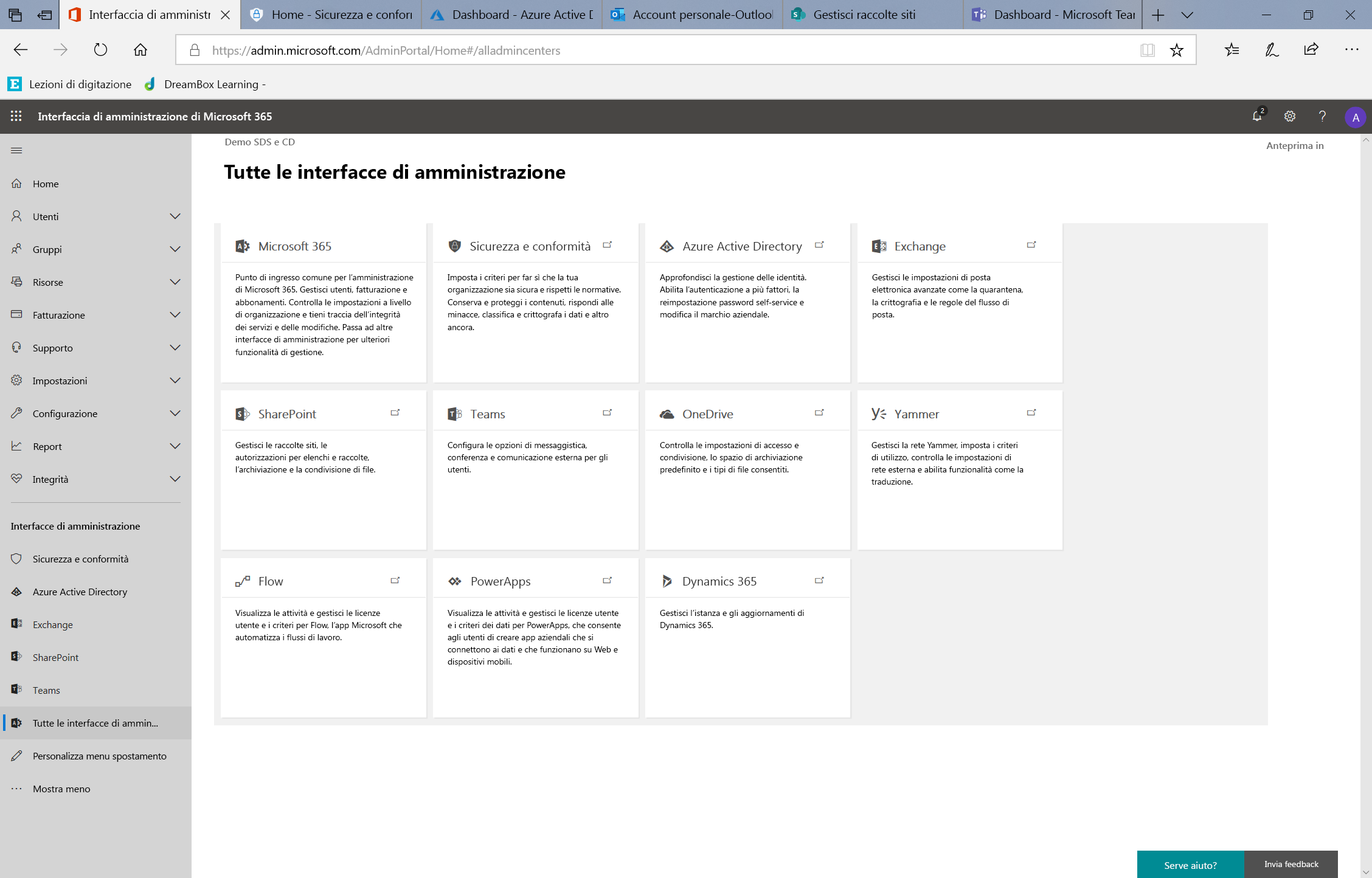Open Sicurezza e conformità card external link icon
The height and width of the screenshot is (878, 1372).
tap(607, 245)
